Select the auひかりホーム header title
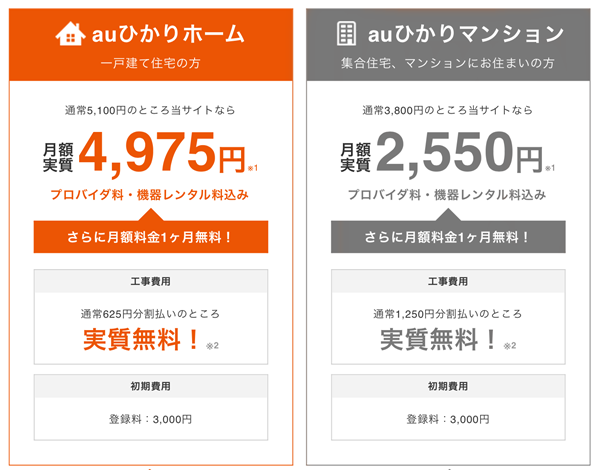This screenshot has width=600, height=470. tap(168, 34)
